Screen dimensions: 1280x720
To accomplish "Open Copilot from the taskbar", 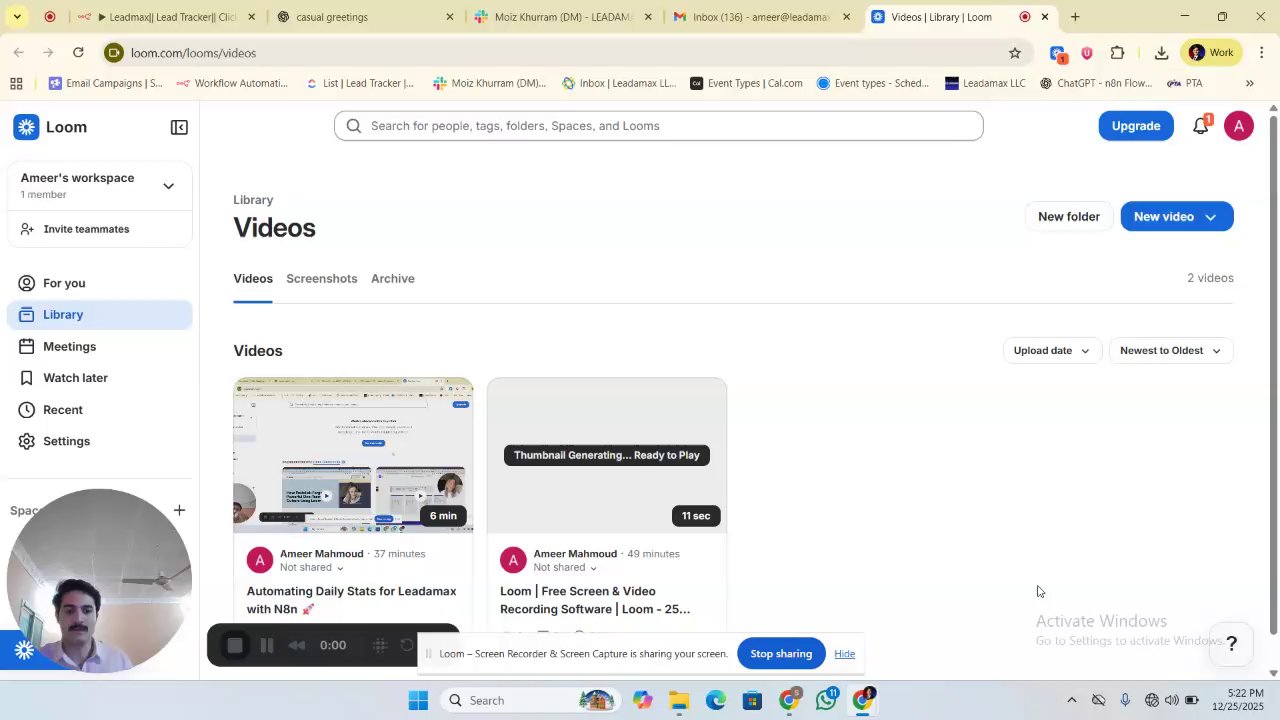I will 642,701.
